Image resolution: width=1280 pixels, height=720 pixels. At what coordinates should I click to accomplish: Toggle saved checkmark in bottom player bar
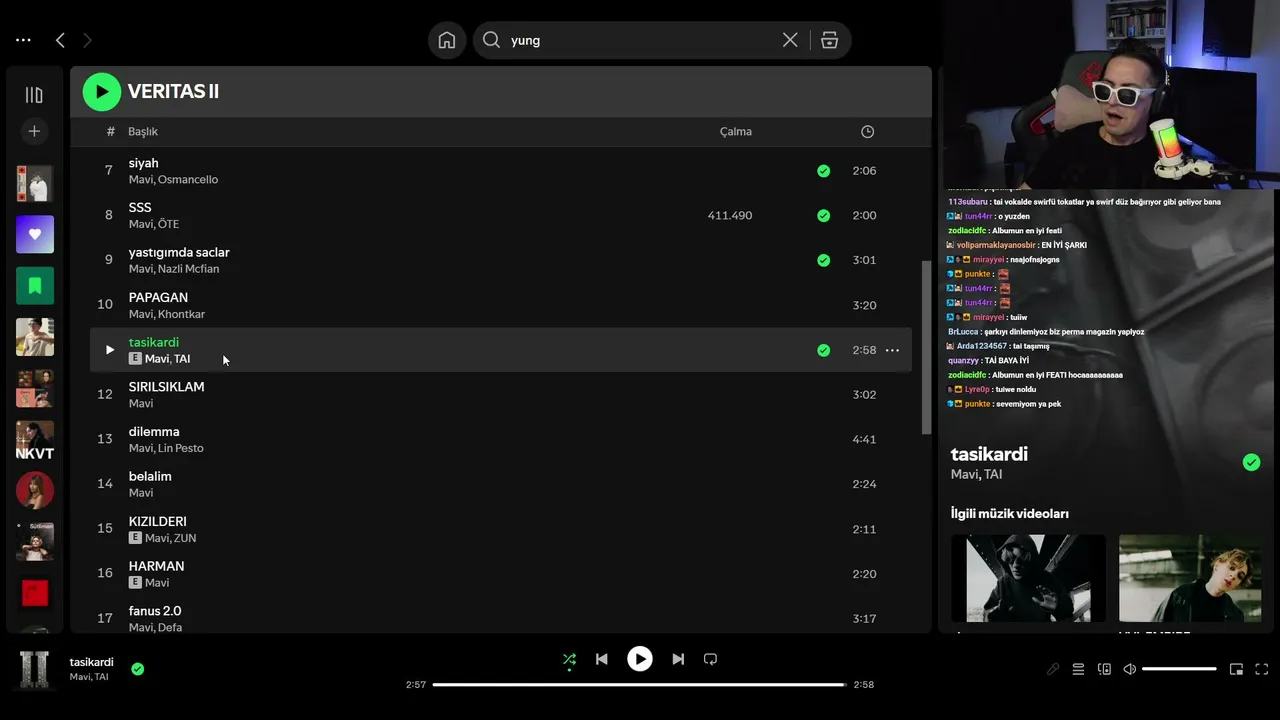coord(138,669)
